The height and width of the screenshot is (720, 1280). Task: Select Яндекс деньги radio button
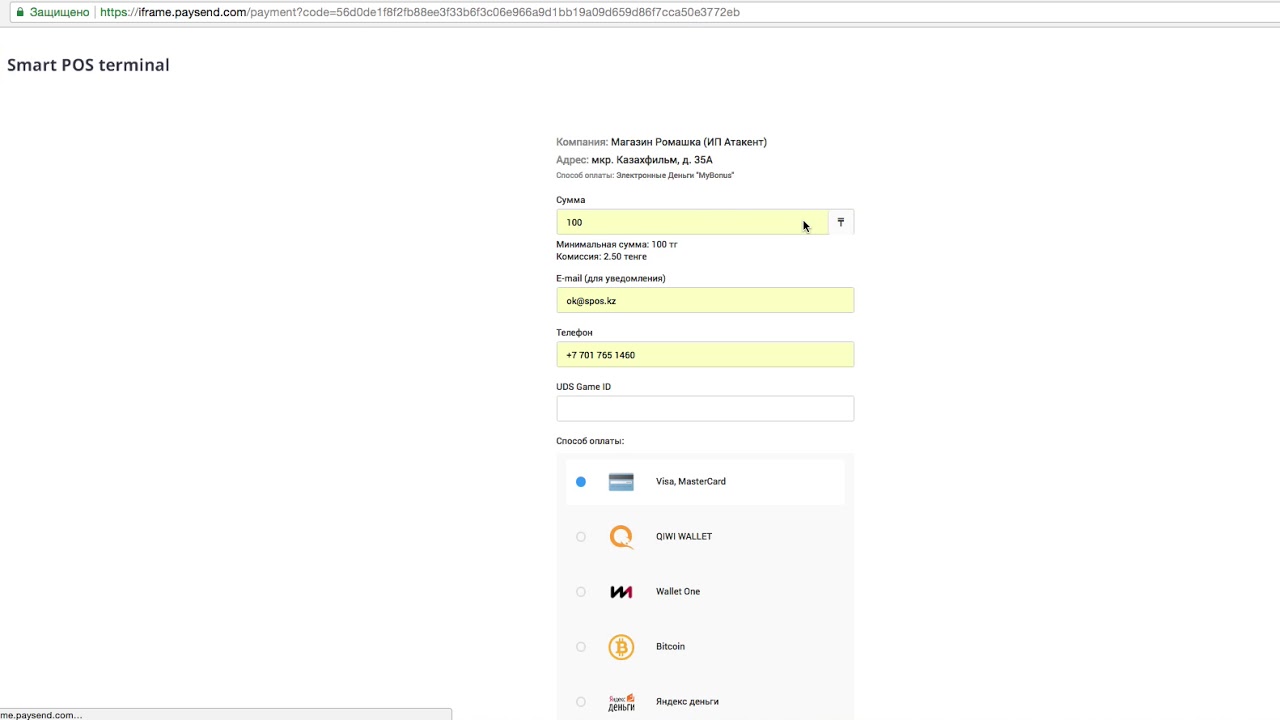(581, 702)
